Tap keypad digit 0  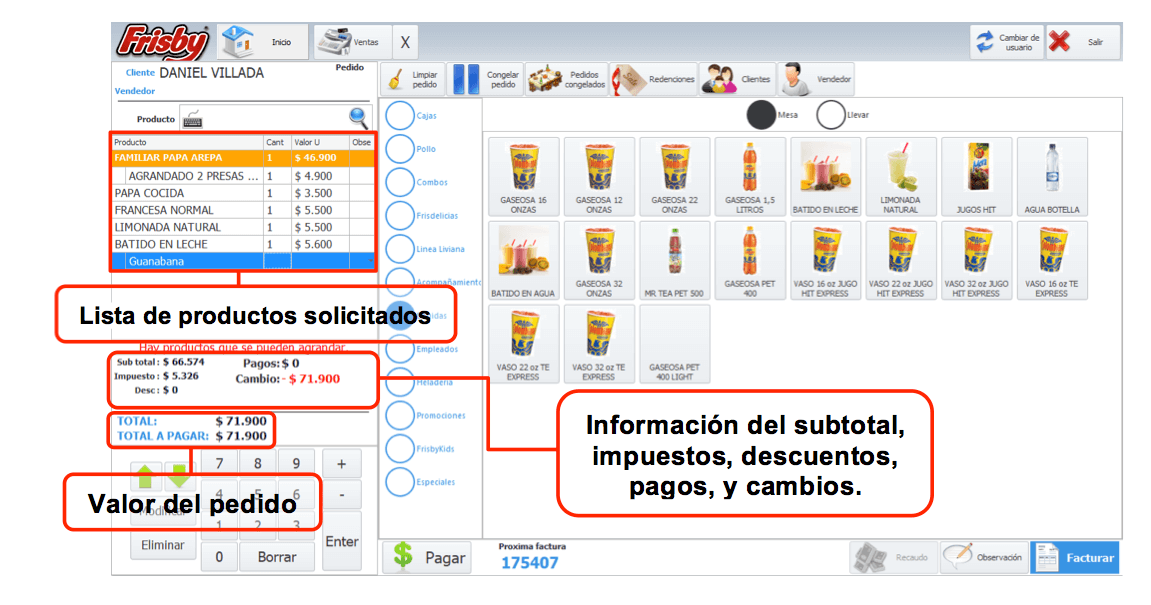(x=219, y=557)
